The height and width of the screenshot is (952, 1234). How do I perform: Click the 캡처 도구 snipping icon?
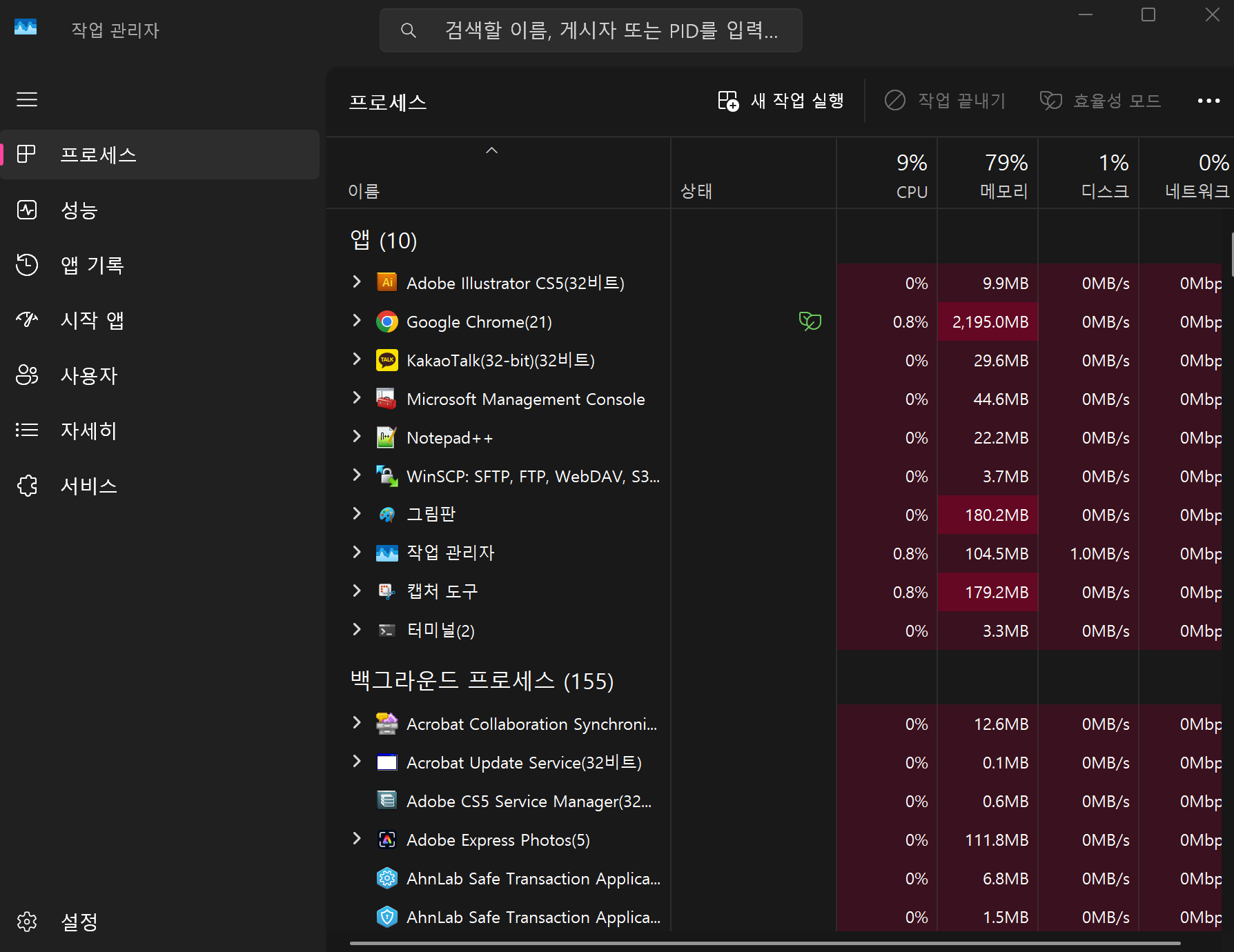386,591
